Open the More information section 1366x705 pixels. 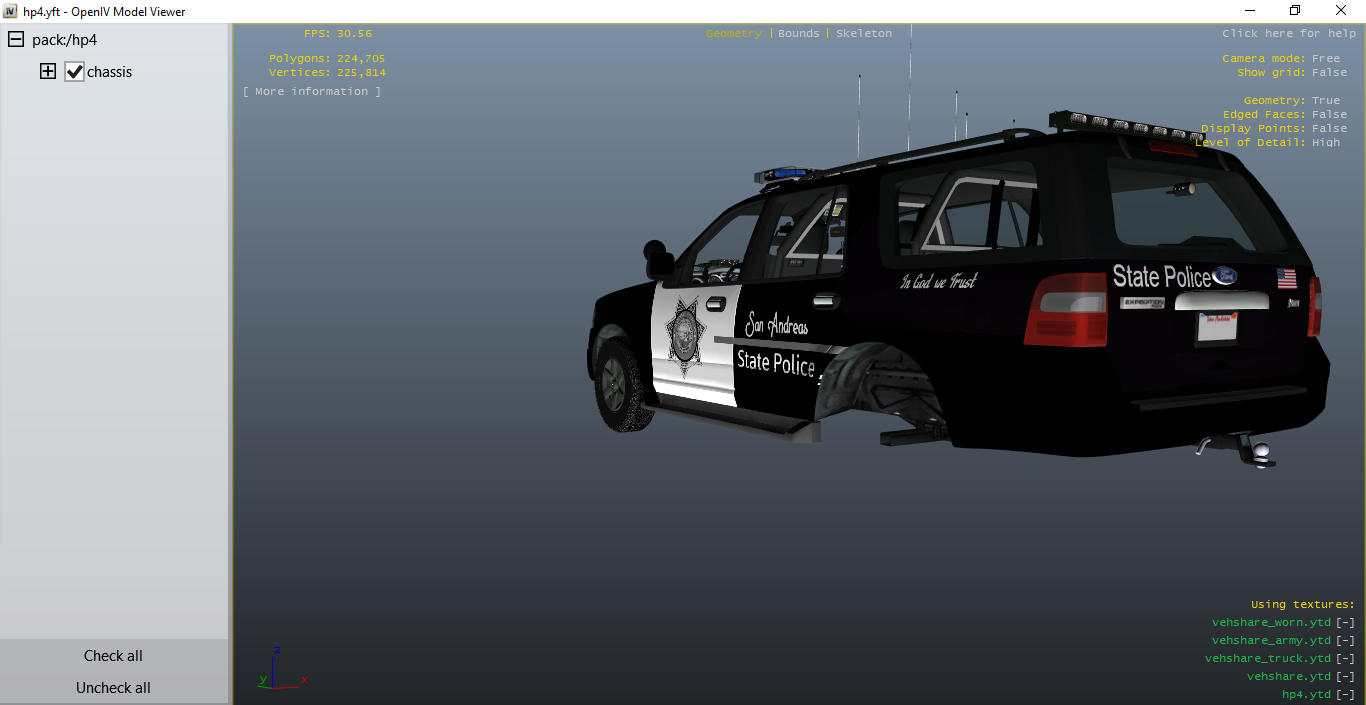312,92
